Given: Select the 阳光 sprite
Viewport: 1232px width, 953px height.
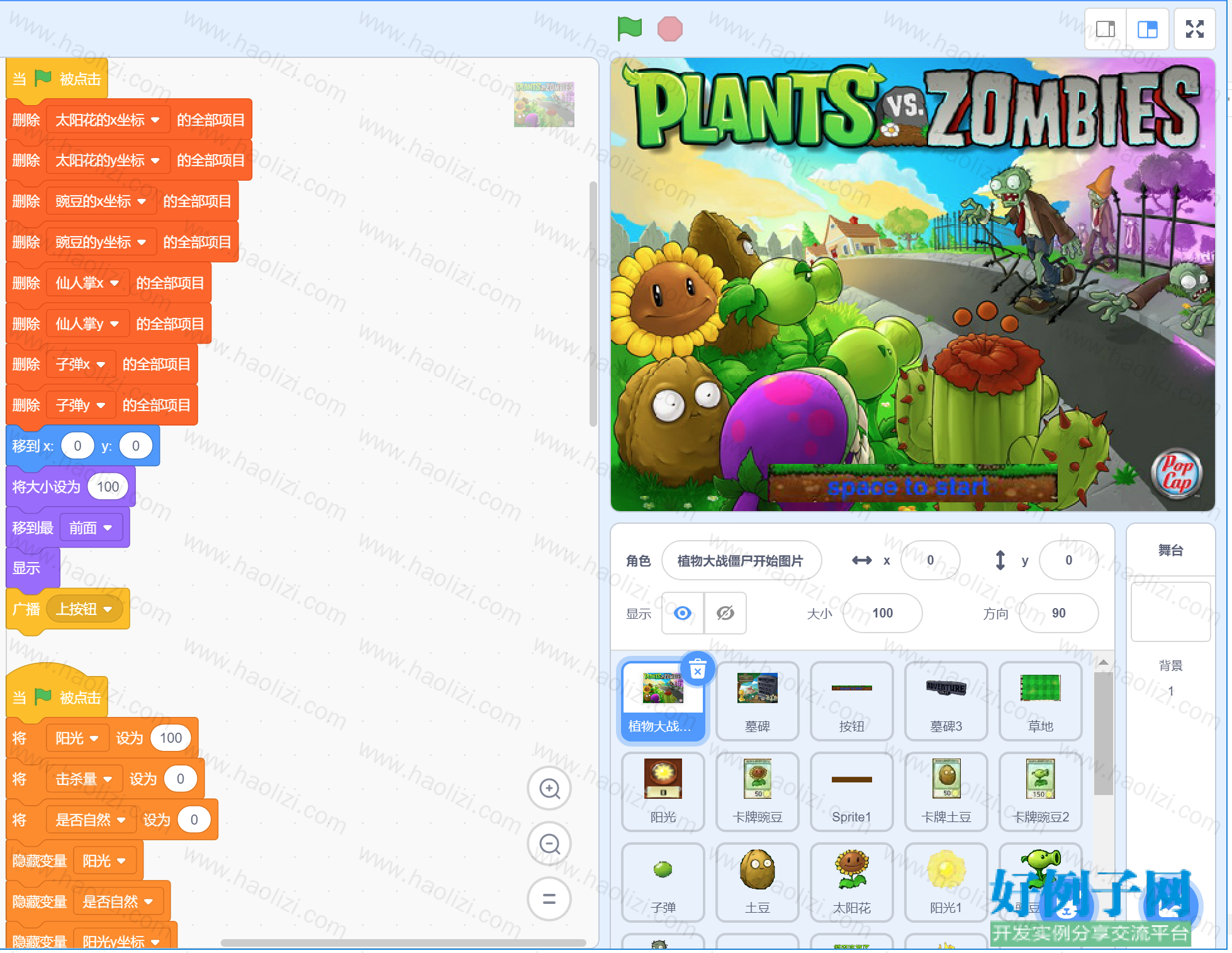Looking at the screenshot, I should point(663,792).
